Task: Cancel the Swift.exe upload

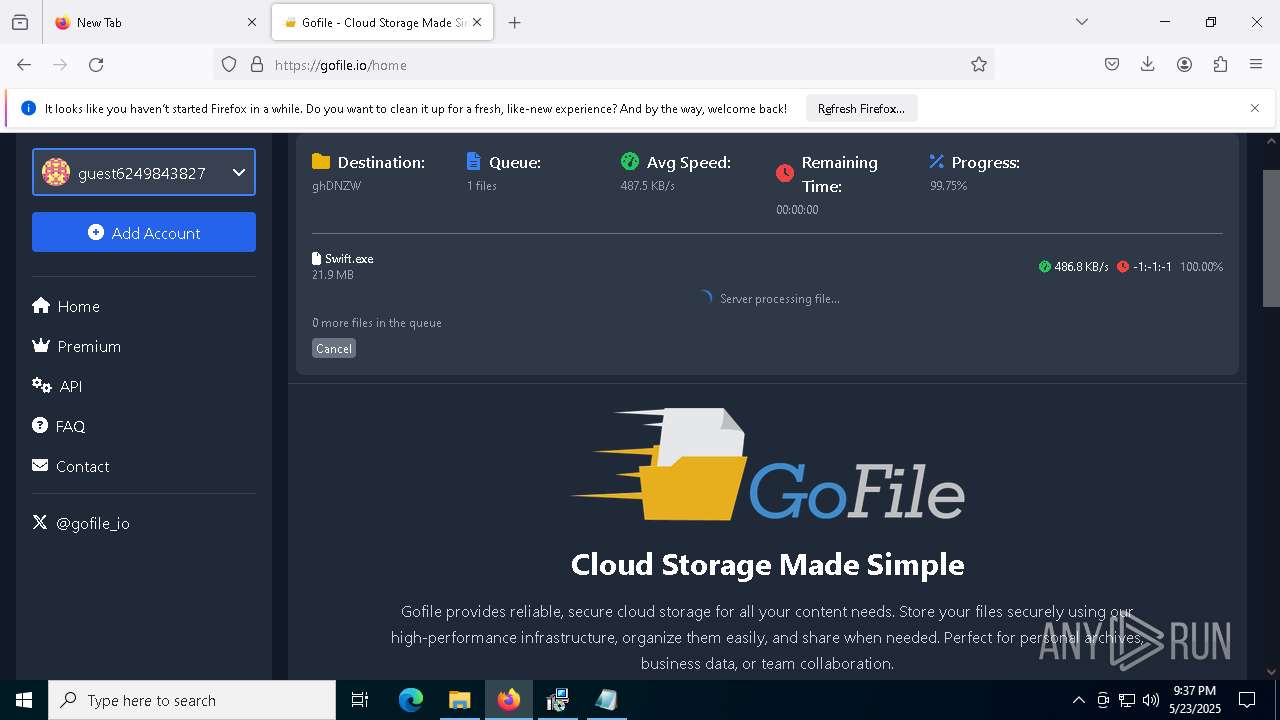Action: (334, 348)
